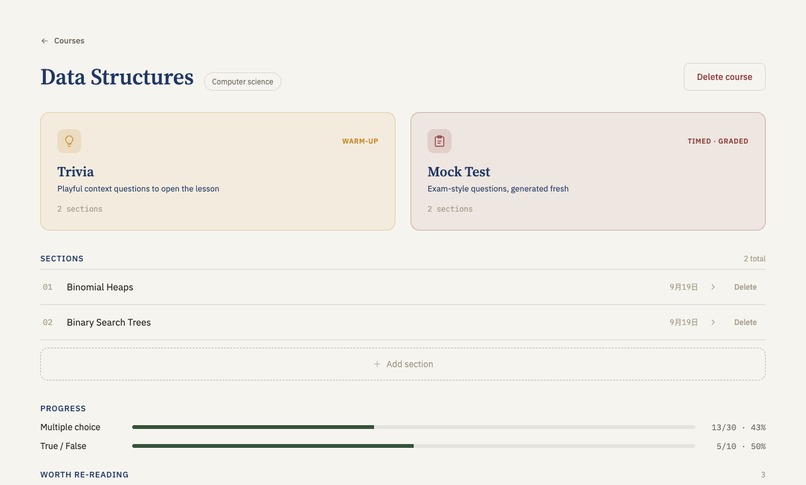Click '2 sections' under Trivia
Viewport: 806px width, 485px height.
click(x=80, y=209)
